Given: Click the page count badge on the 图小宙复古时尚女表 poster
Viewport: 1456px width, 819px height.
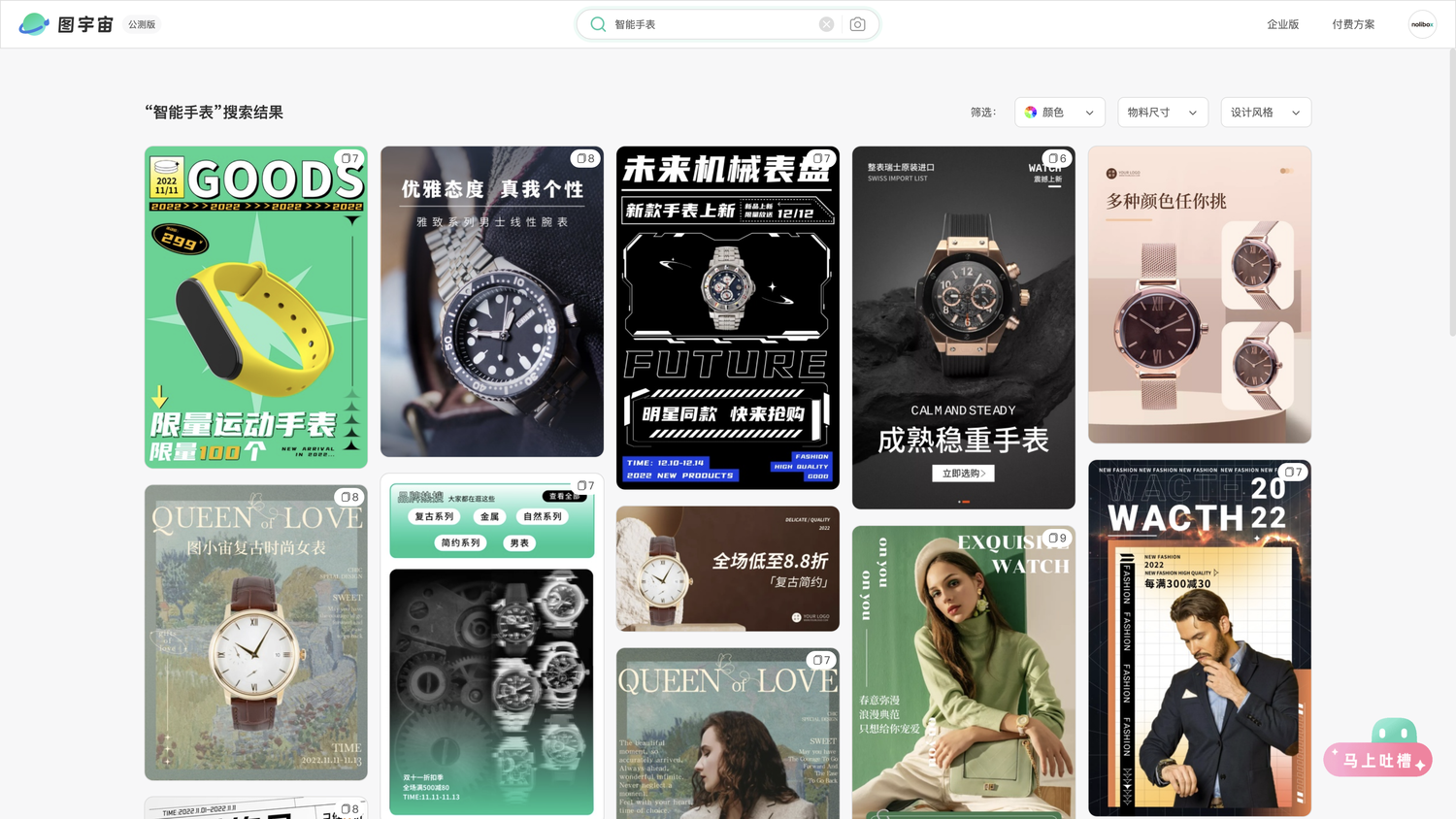Looking at the screenshot, I should (350, 497).
